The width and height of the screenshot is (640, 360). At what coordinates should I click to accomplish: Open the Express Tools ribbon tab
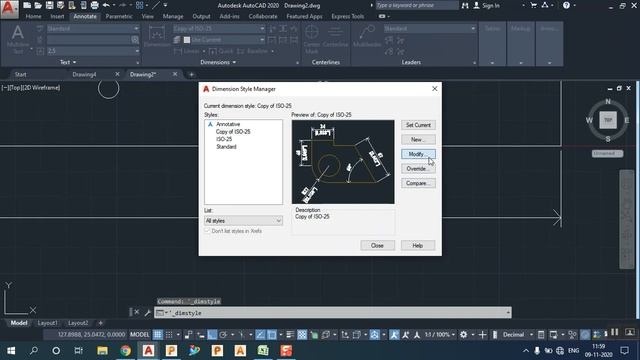click(347, 17)
